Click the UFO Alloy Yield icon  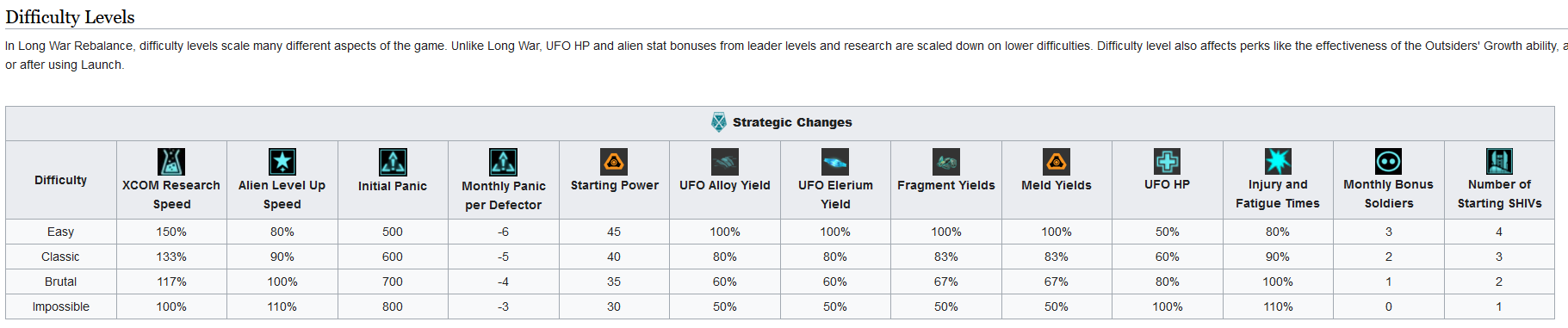725,161
